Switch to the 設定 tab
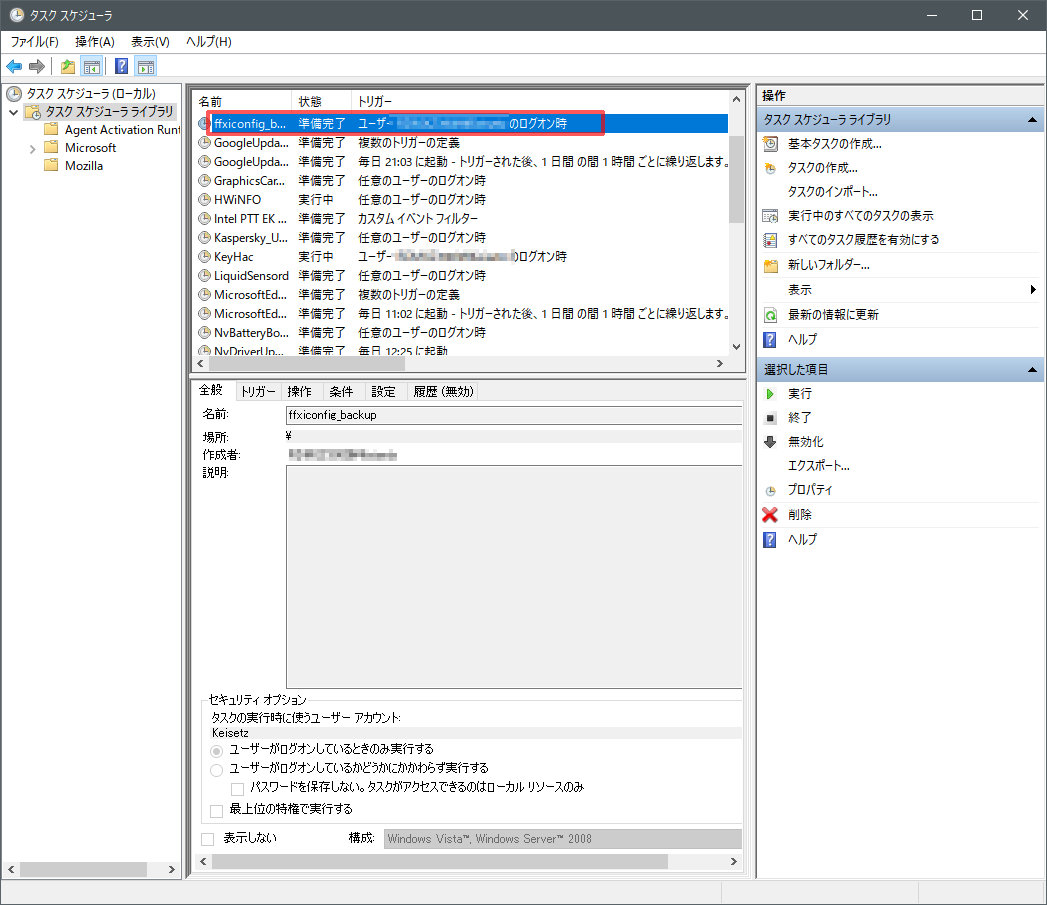The height and width of the screenshot is (905, 1047). (383, 391)
